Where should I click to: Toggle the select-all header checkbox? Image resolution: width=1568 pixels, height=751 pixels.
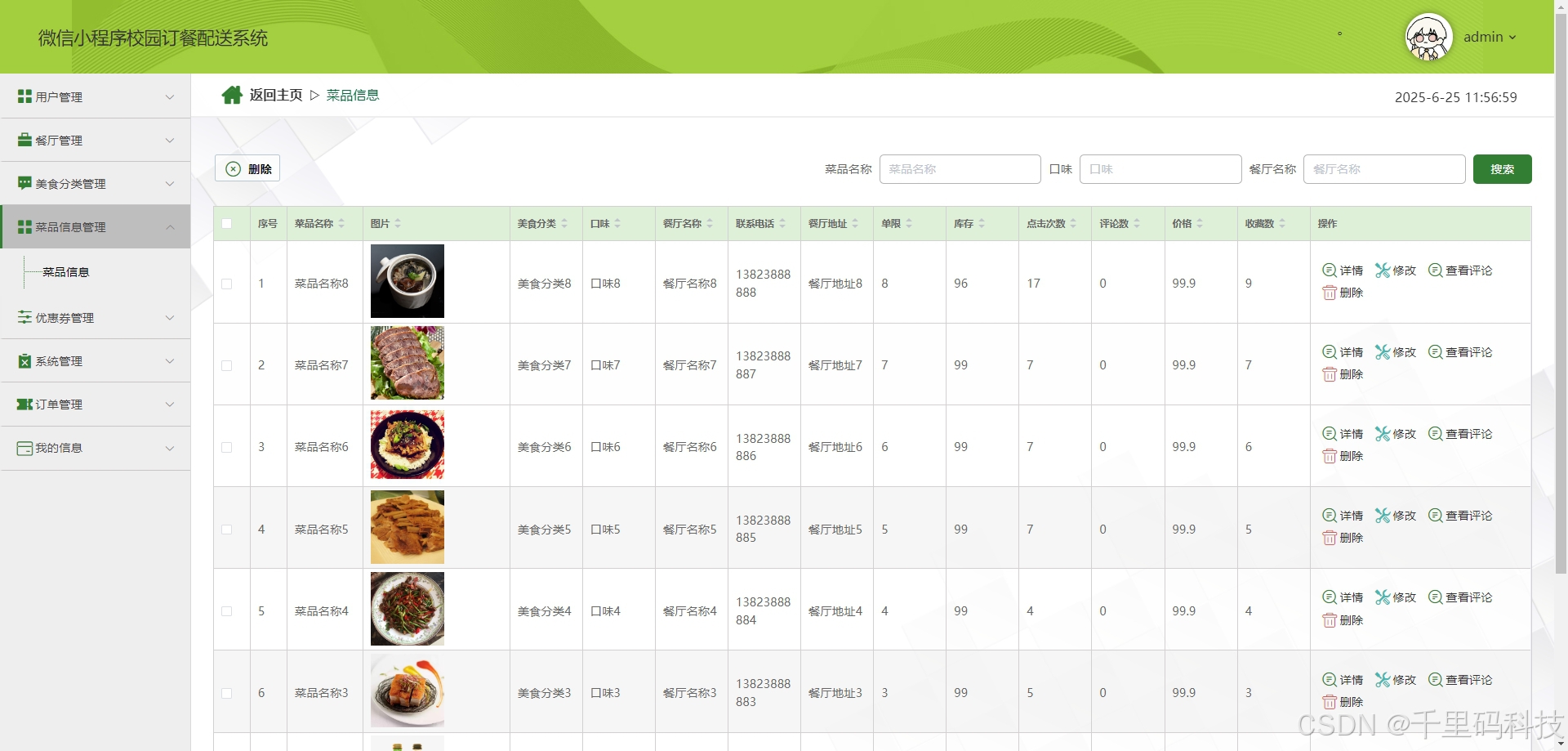coord(227,224)
